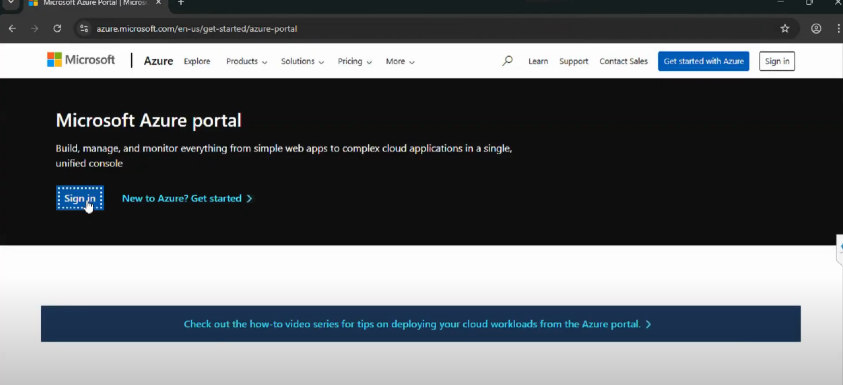Image resolution: width=843 pixels, height=385 pixels.
Task: Open the Chrome three-dot menu
Action: click(x=839, y=28)
